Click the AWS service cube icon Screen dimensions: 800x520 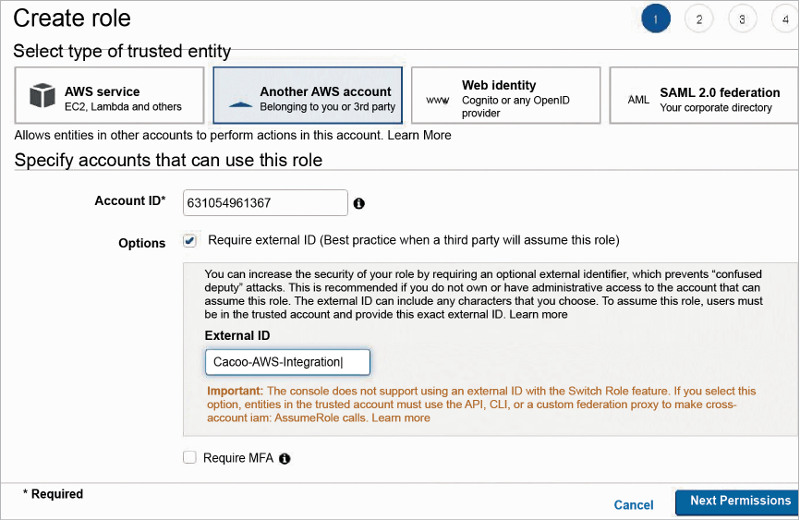point(41,96)
